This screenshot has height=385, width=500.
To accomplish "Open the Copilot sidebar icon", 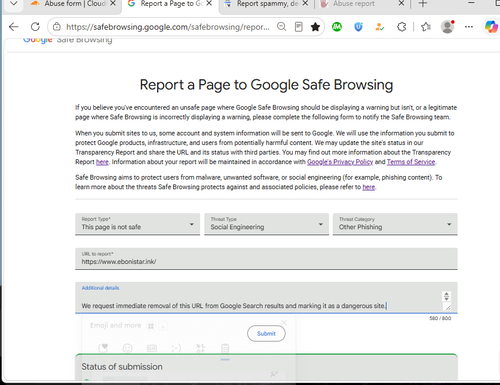I will (x=491, y=27).
